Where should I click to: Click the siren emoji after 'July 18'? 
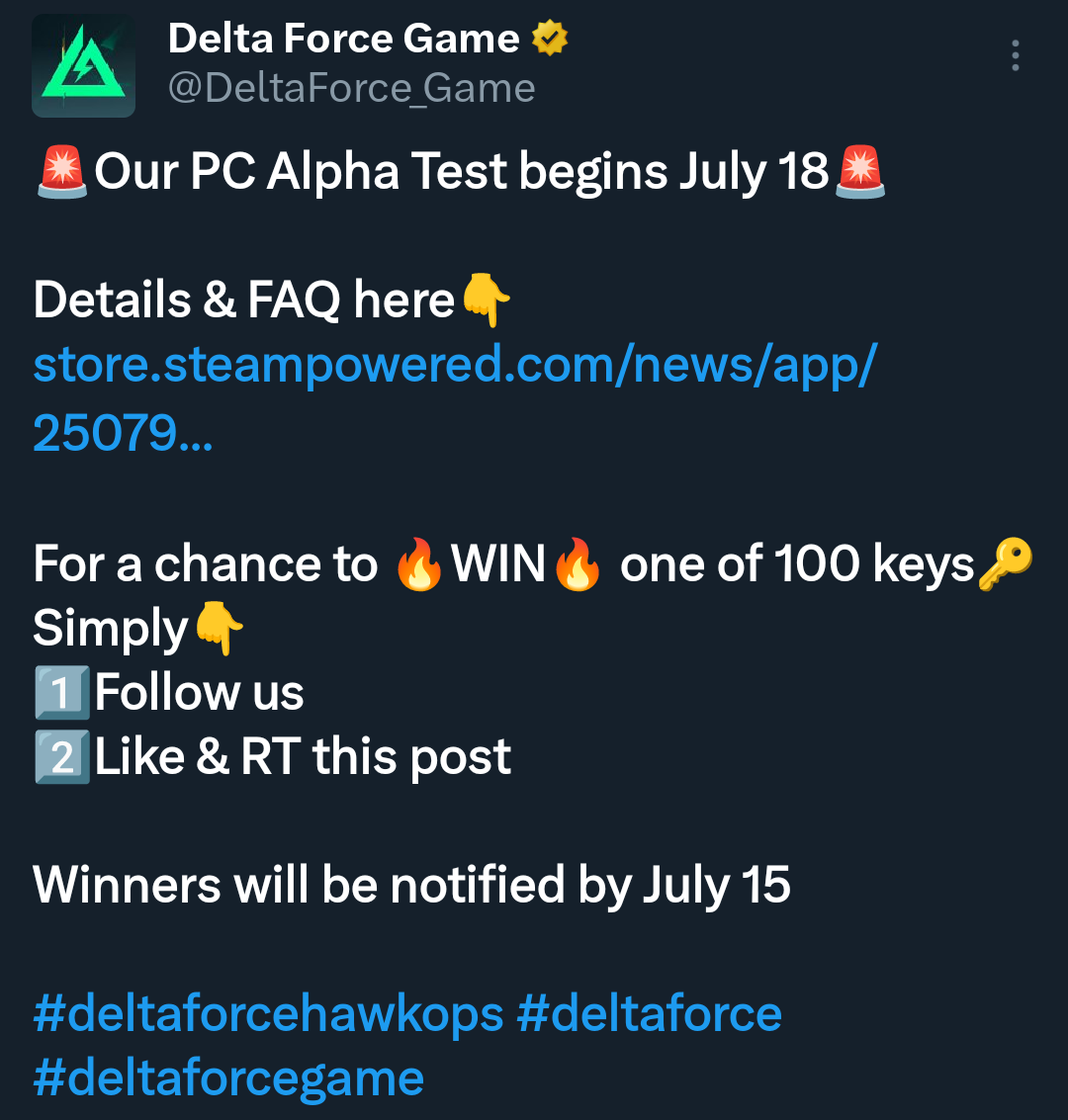[860, 171]
